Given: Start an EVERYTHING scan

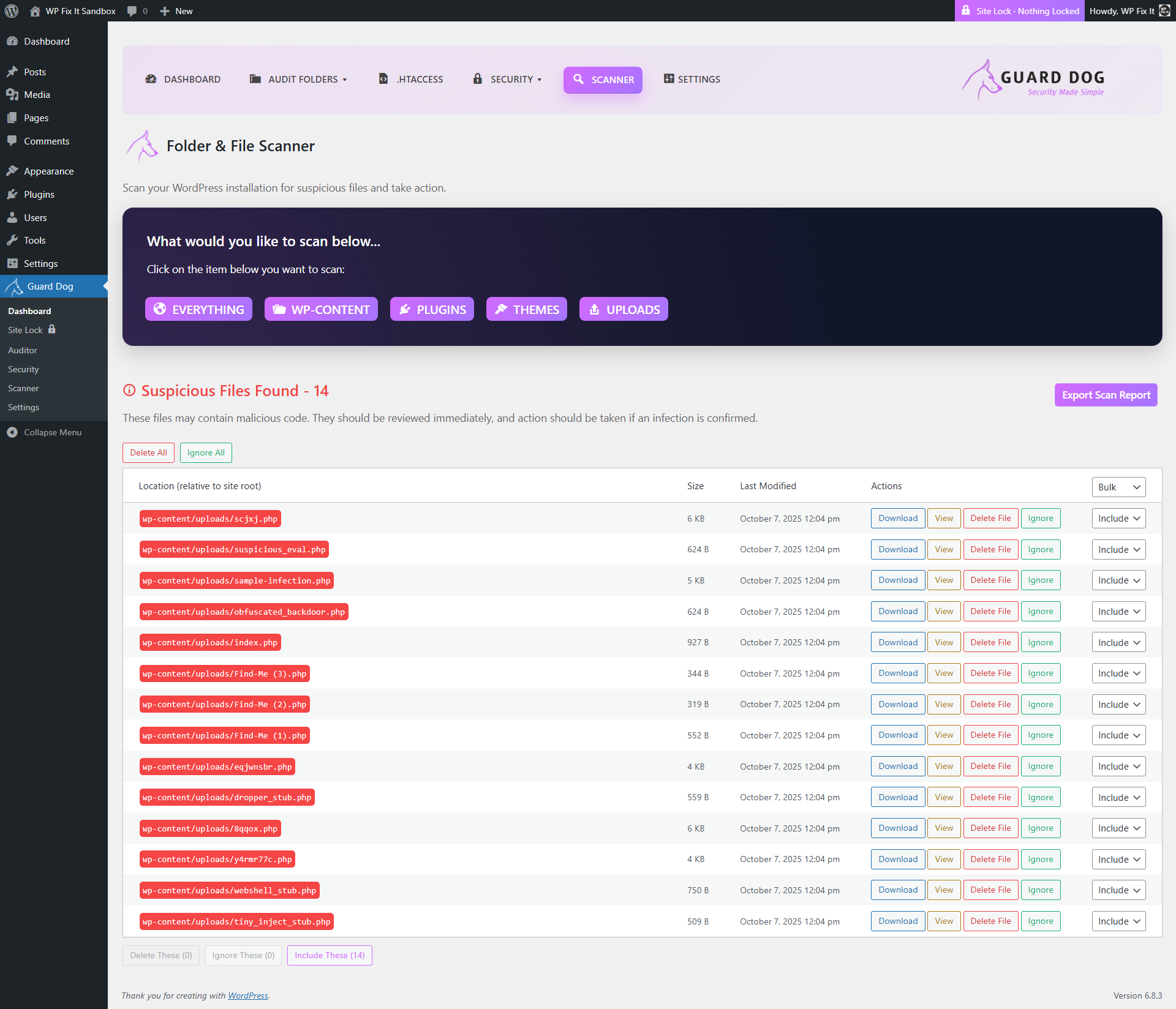Looking at the screenshot, I should tap(198, 310).
